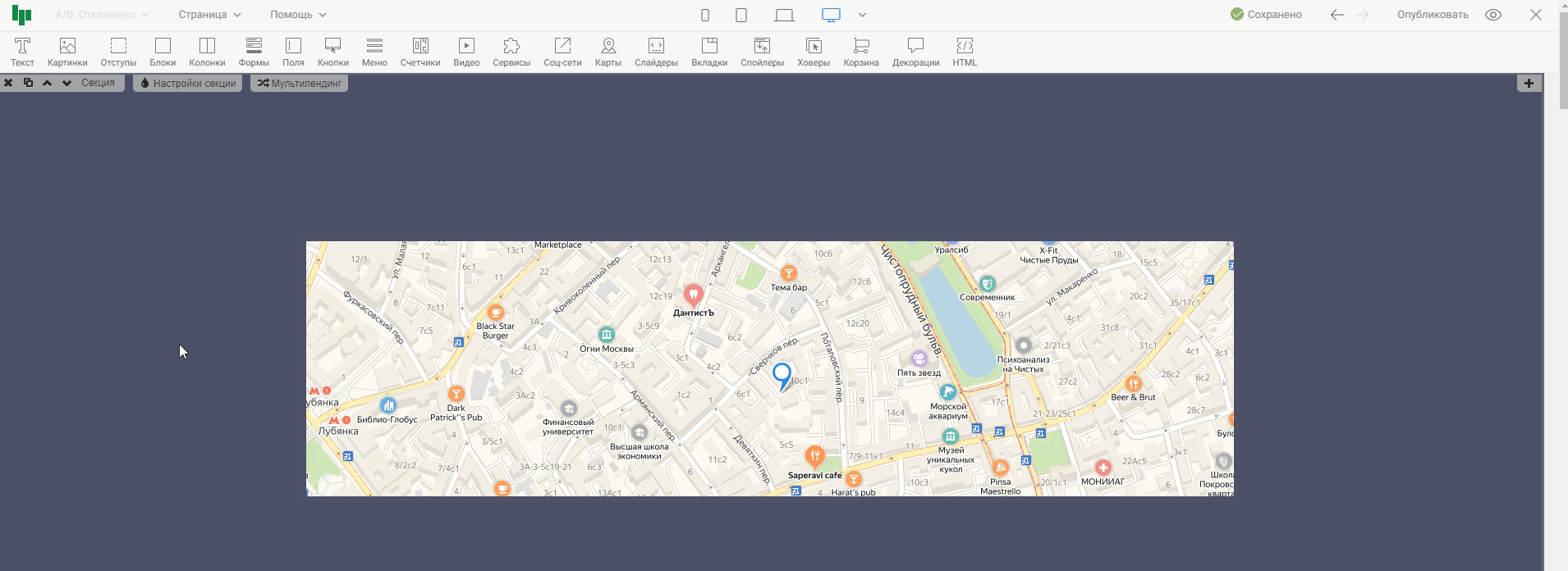This screenshot has width=1568, height=571.
Task: Insert a Видео video element
Action: coord(466,52)
